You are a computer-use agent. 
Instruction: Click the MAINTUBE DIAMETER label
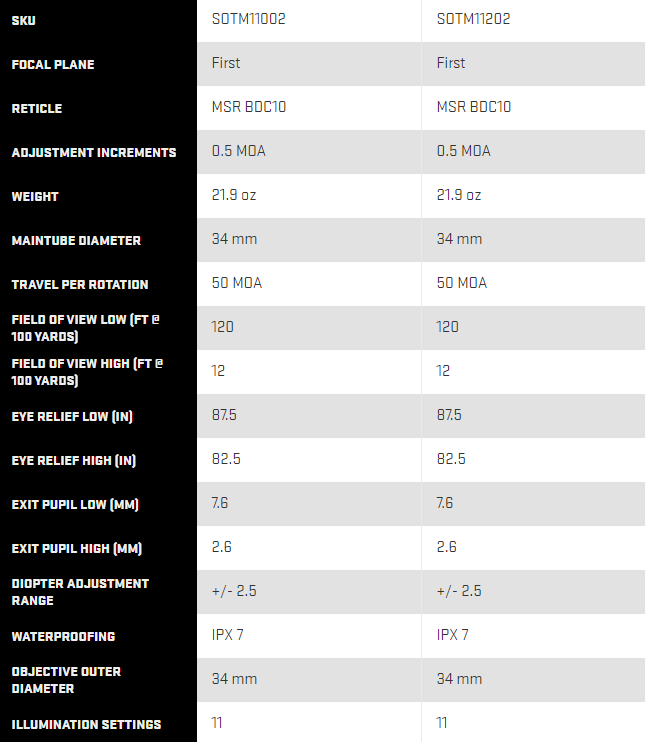point(76,240)
